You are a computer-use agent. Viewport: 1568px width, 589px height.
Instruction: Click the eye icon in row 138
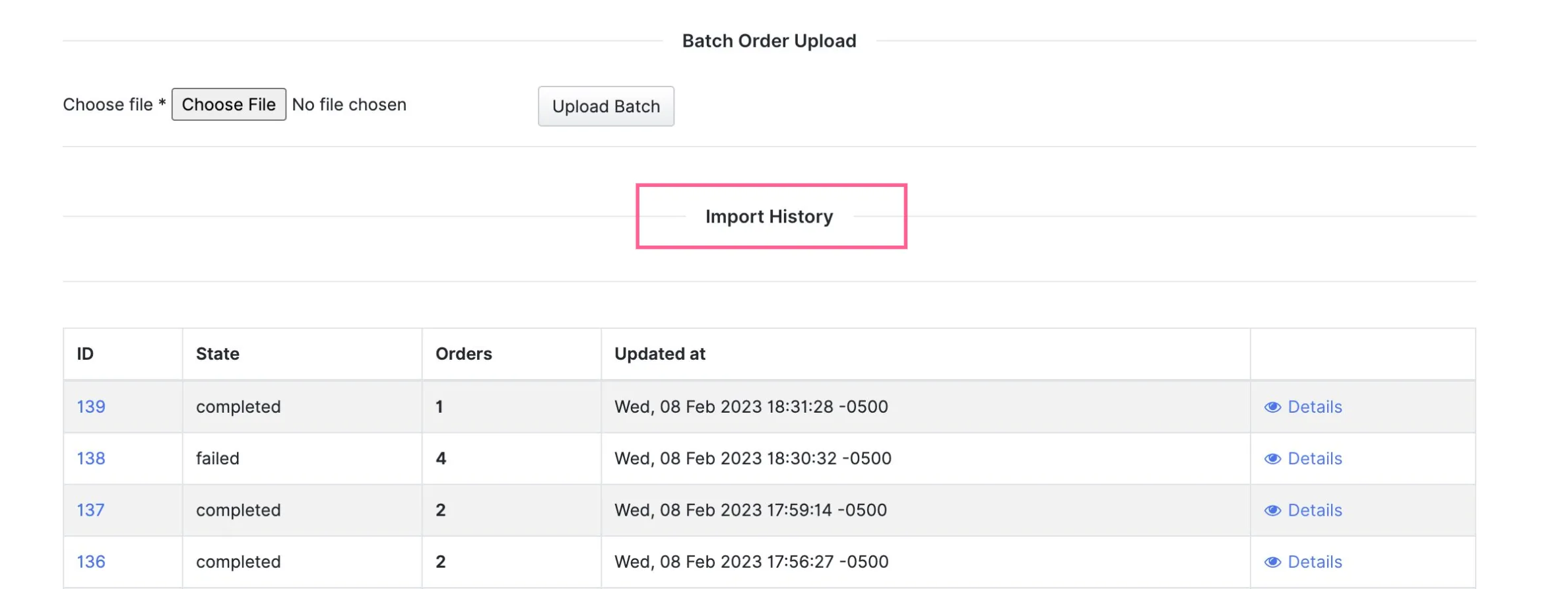coord(1272,459)
